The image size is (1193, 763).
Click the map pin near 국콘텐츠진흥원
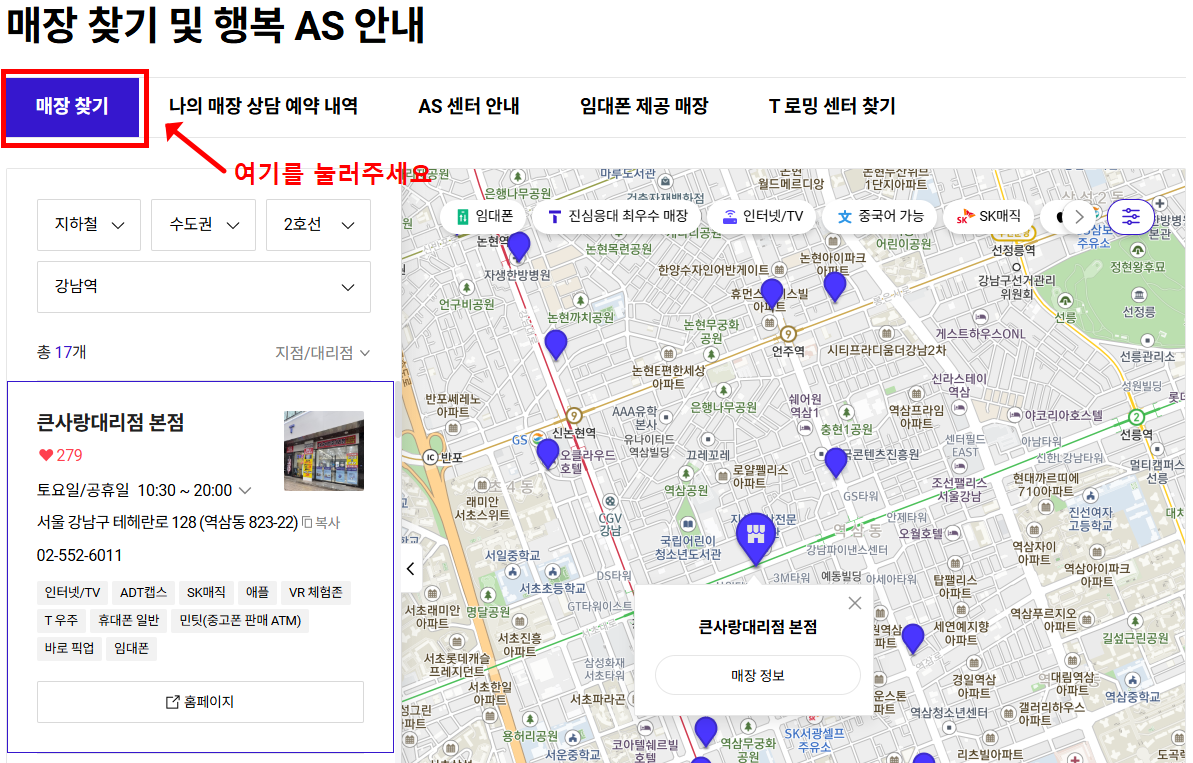pyautogui.click(x=835, y=462)
